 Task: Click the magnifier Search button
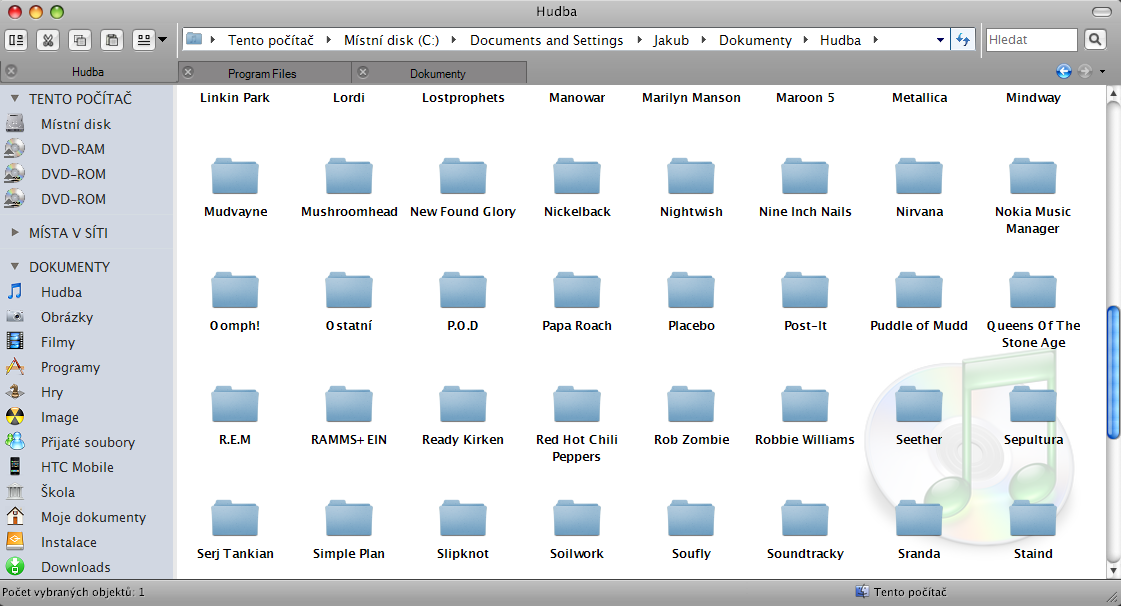coord(1095,40)
